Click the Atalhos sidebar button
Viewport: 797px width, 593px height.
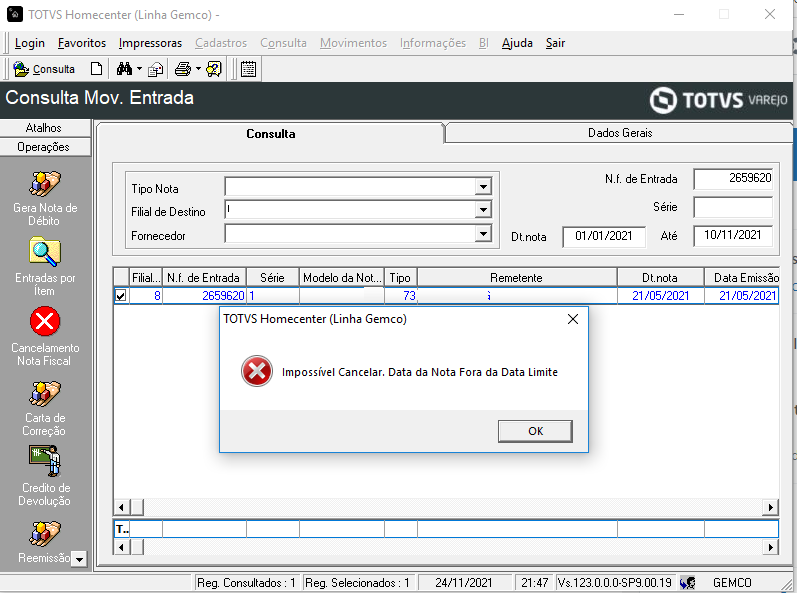[x=45, y=128]
